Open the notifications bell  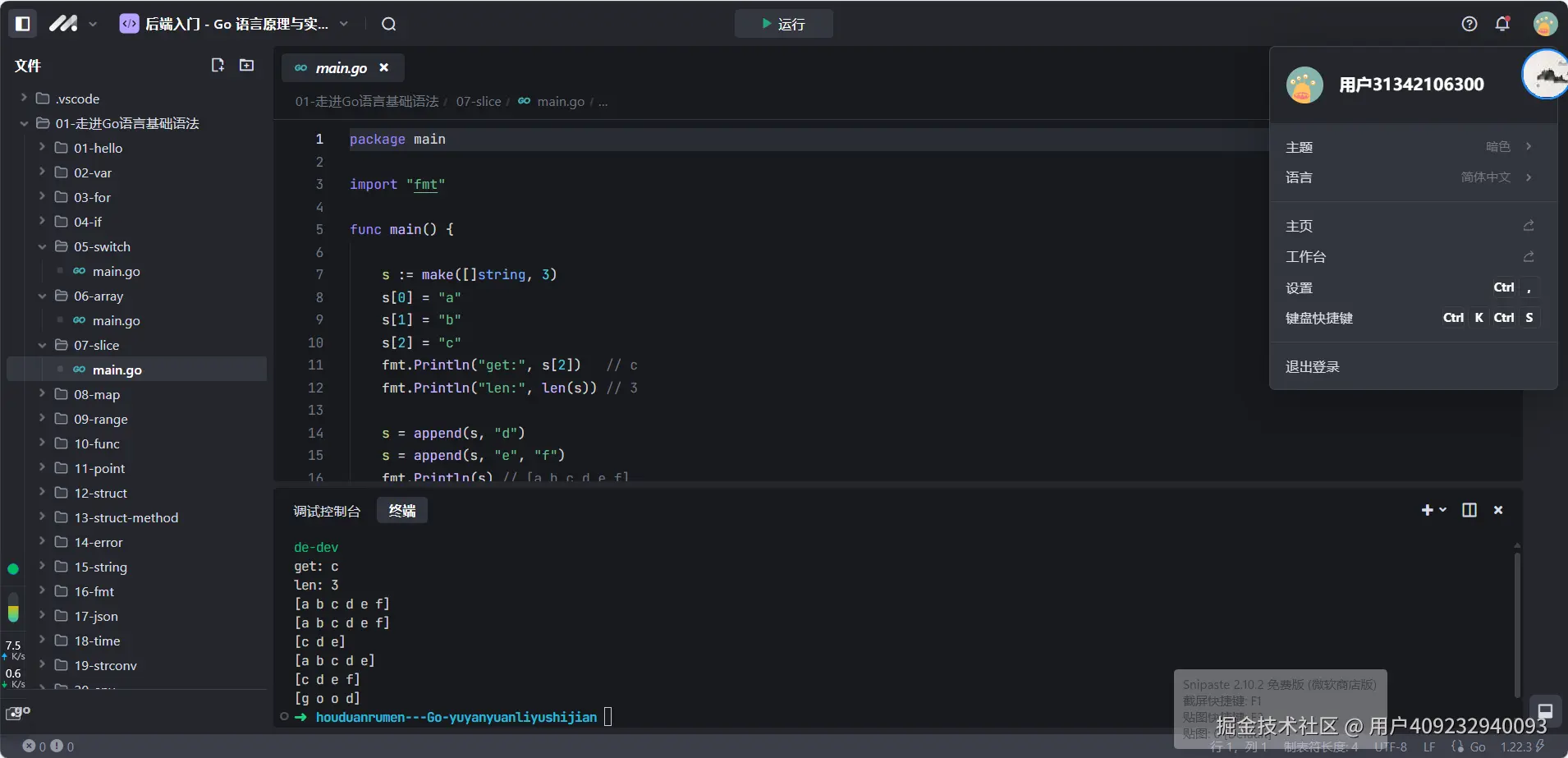point(1502,24)
